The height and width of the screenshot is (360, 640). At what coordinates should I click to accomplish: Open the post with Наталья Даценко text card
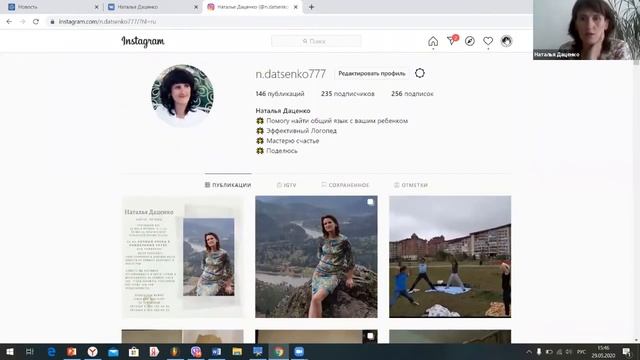(x=182, y=257)
